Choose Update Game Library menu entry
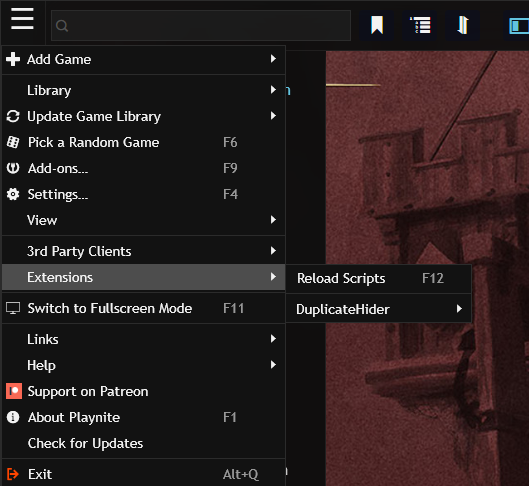 [144, 116]
